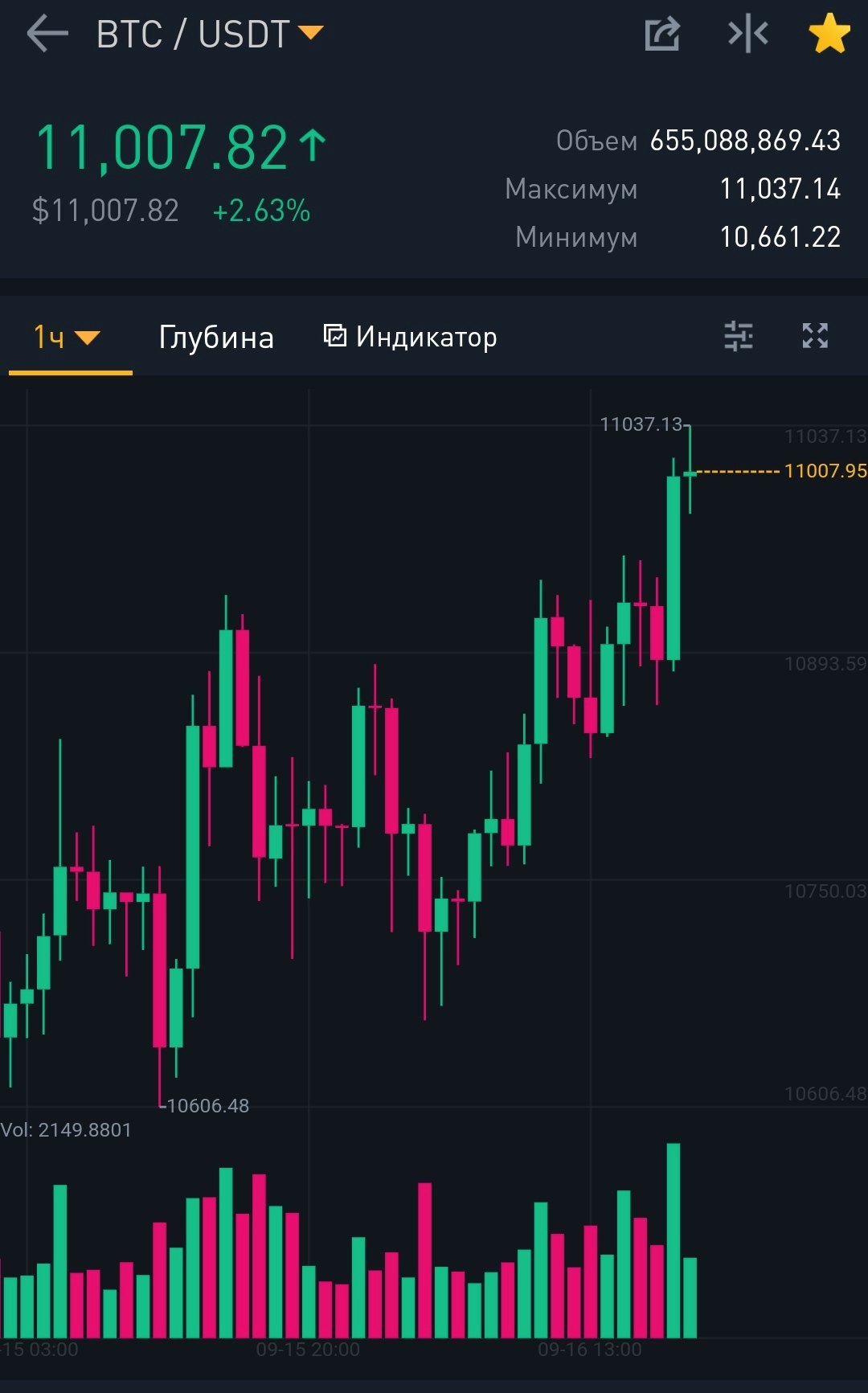Click the 11037.13 high label on chart
This screenshot has width=868, height=1393.
pyautogui.click(x=641, y=424)
